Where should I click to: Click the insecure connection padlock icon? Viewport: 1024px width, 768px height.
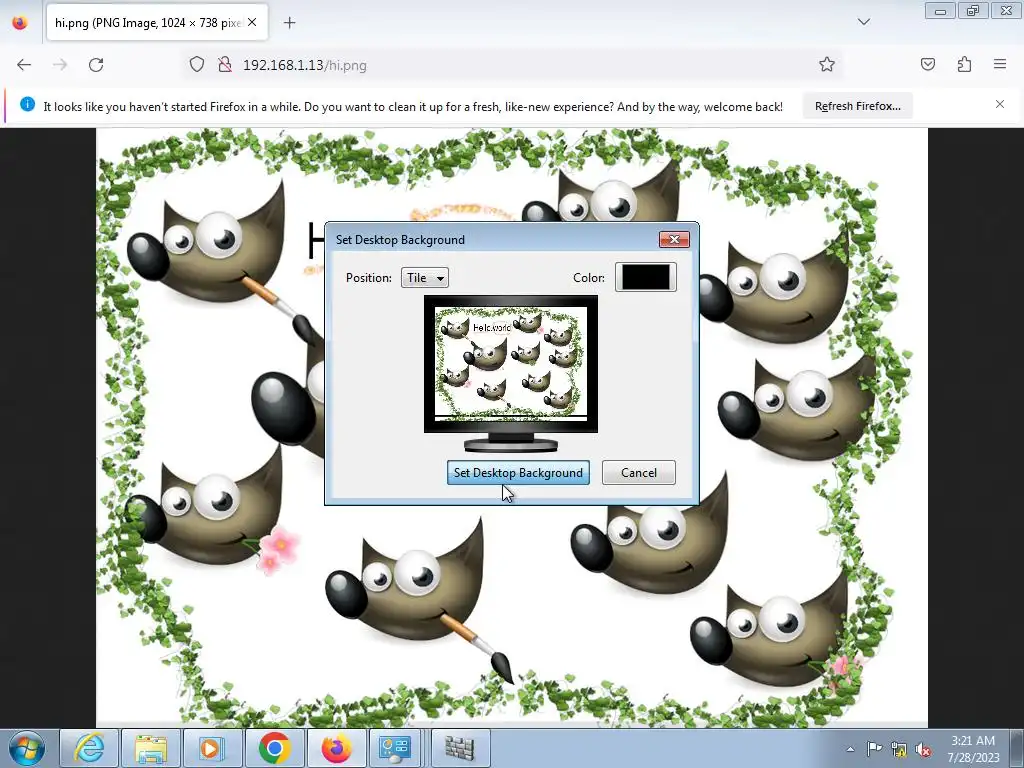tap(225, 65)
